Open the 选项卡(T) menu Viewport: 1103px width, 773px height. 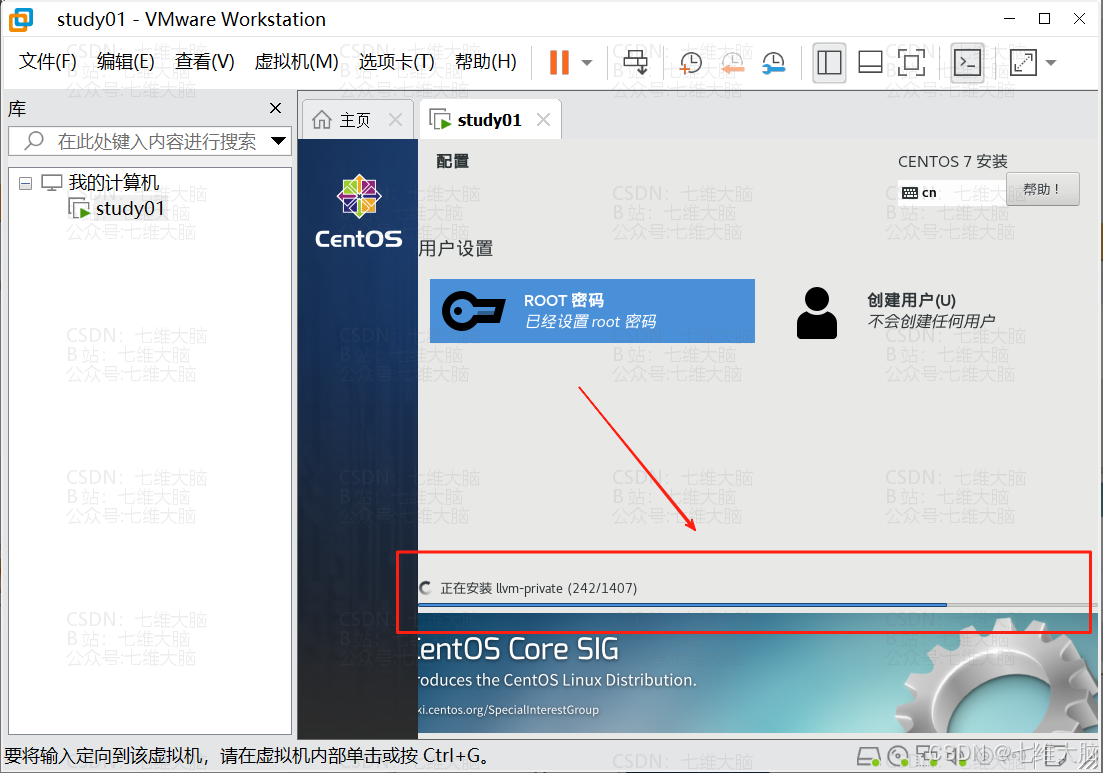click(397, 62)
